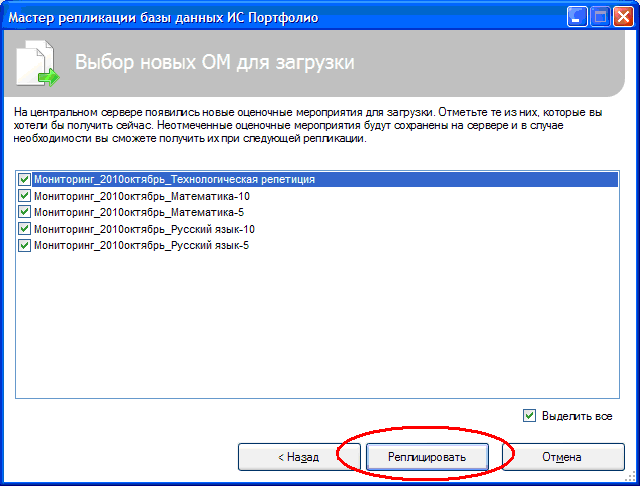The width and height of the screenshot is (640, 486).
Task: Uncheck Мониторинг_2010октябрь_Математика-10 checkbox
Action: coord(24,196)
